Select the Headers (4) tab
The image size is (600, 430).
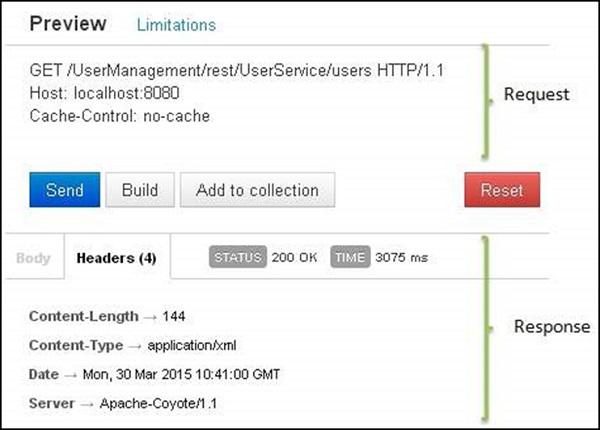117,258
